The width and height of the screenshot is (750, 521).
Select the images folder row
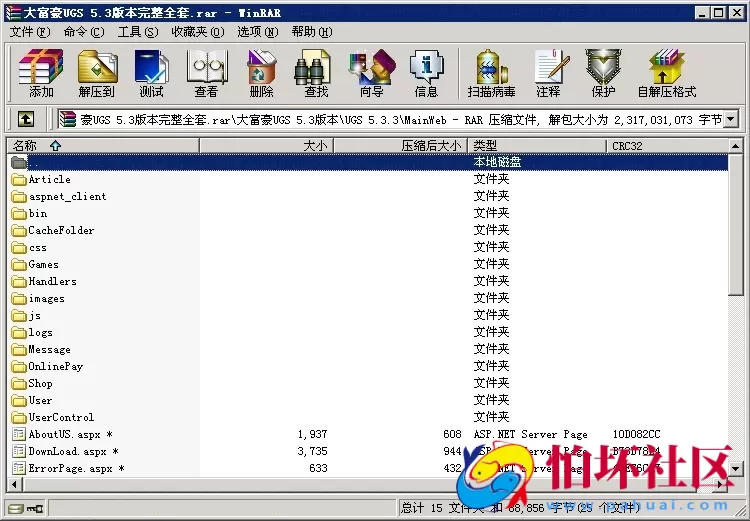[x=368, y=299]
